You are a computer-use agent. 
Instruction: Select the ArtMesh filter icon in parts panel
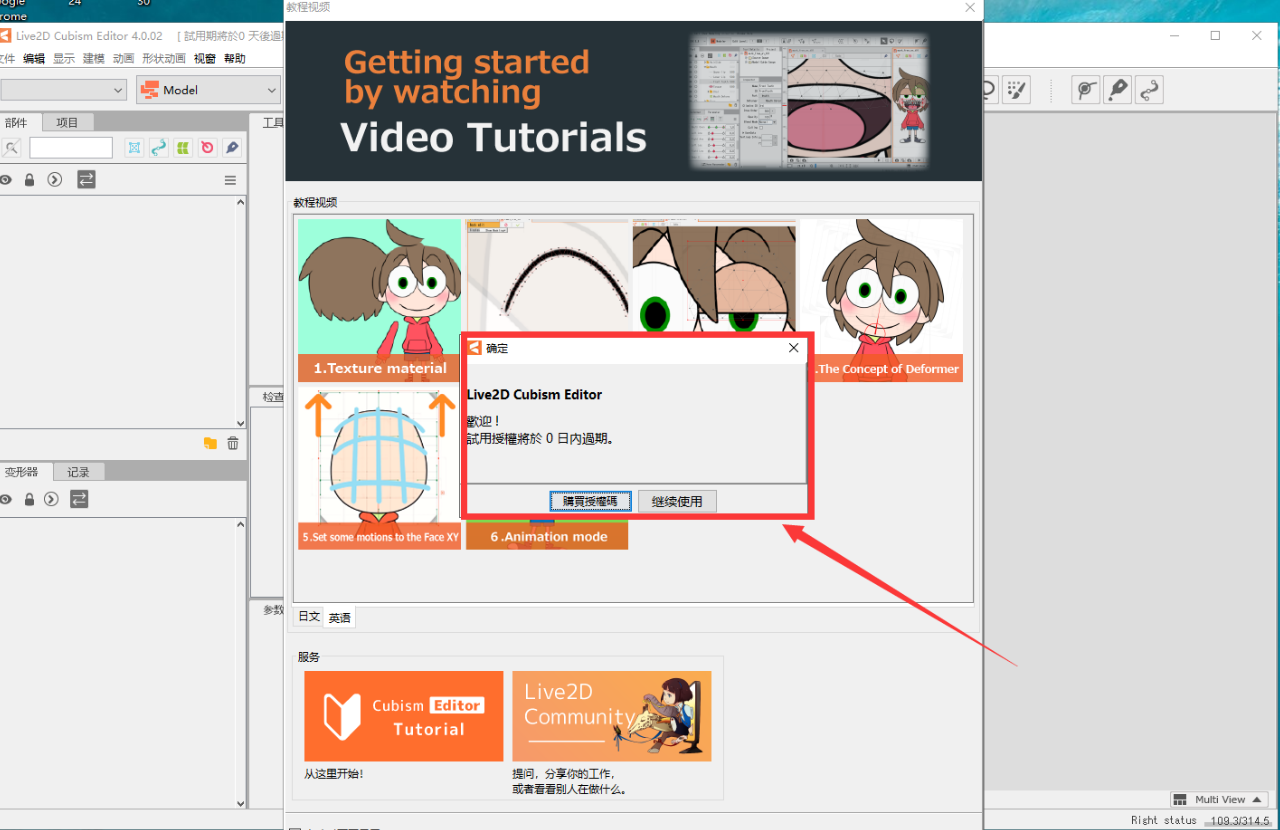(x=134, y=147)
